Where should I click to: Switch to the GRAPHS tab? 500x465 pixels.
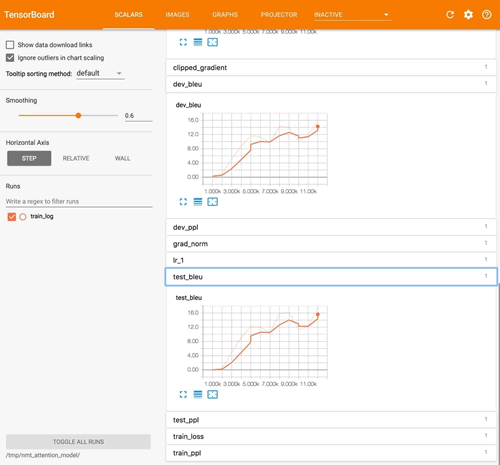click(x=225, y=15)
